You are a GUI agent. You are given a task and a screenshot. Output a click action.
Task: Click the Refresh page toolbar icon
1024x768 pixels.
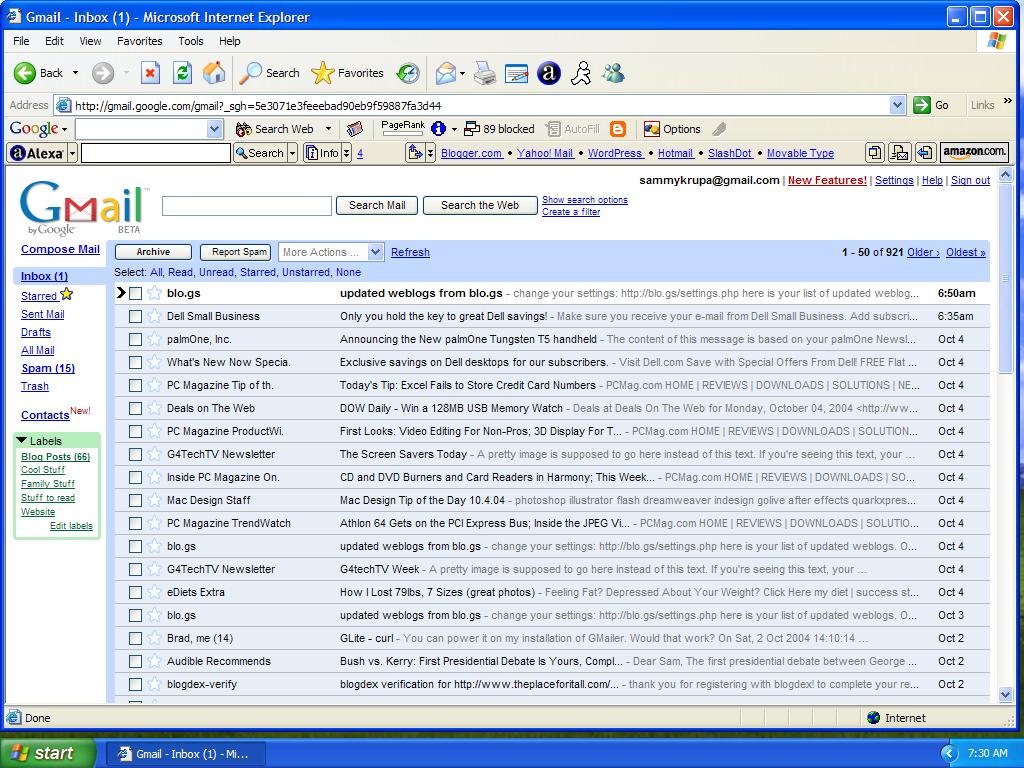(x=182, y=73)
